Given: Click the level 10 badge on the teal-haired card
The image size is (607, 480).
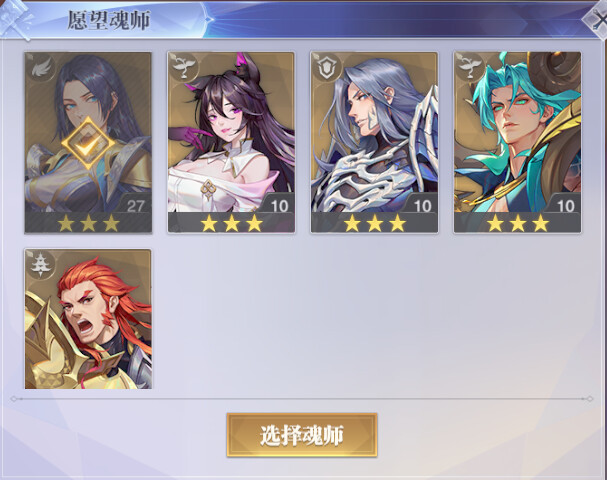Looking at the screenshot, I should click(565, 205).
